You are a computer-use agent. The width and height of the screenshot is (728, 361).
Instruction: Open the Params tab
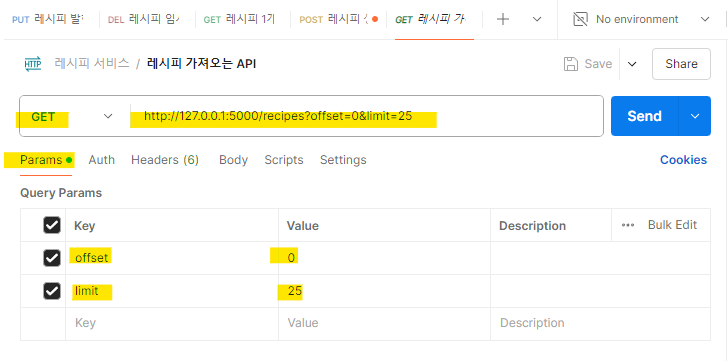46,160
